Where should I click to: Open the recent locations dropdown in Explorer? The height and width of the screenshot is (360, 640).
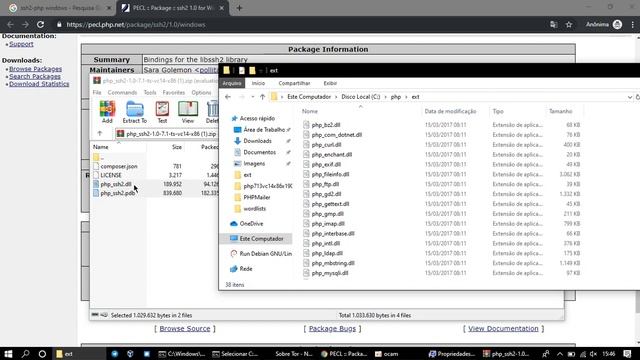click(253, 97)
